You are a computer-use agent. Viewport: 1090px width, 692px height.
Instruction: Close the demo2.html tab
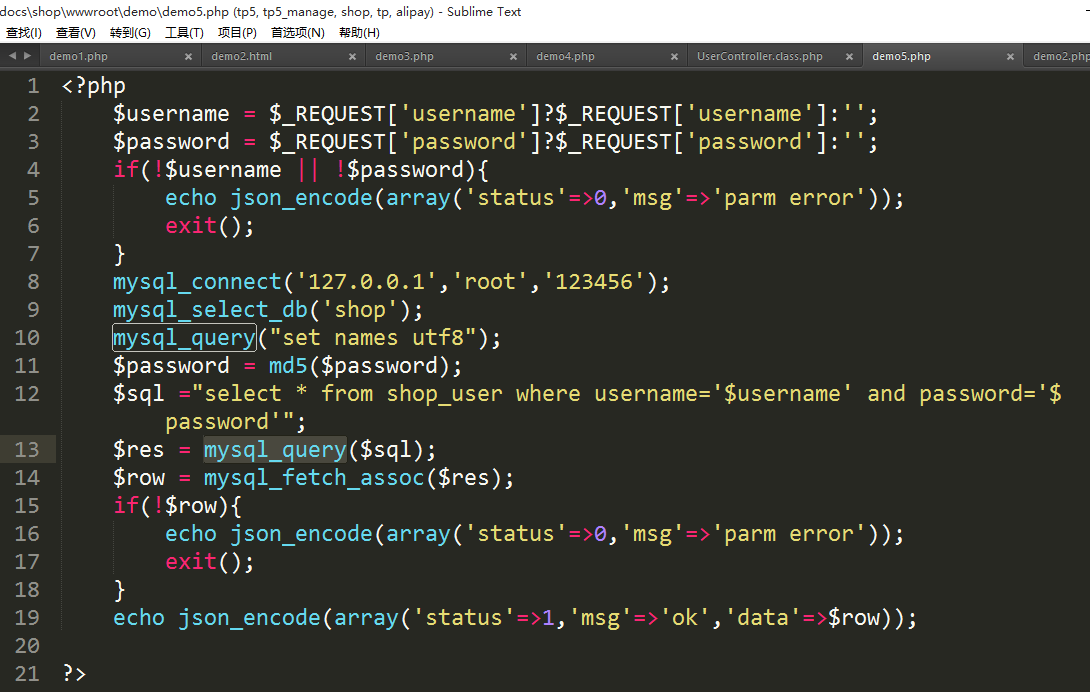coord(351,57)
